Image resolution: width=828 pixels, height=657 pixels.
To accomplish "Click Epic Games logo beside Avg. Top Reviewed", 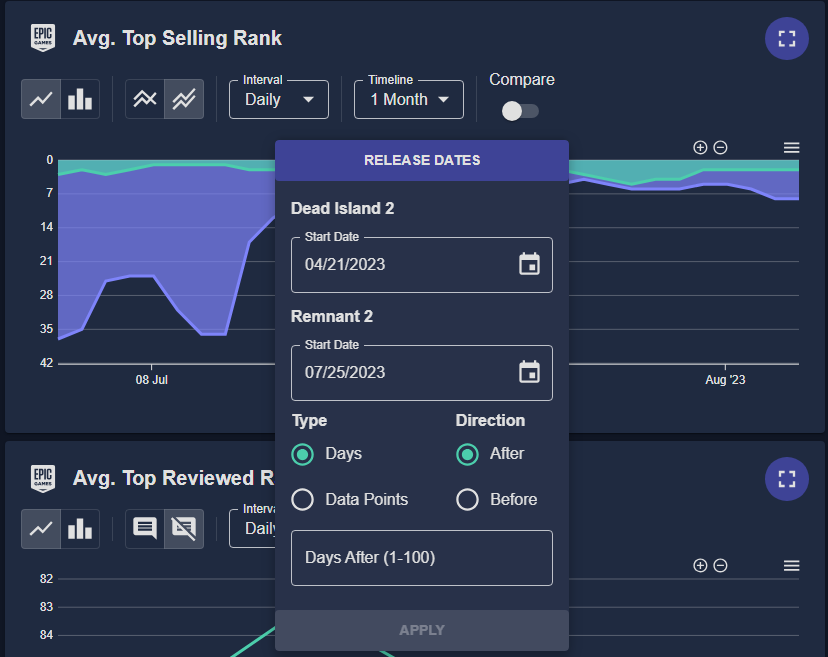I will [x=43, y=478].
